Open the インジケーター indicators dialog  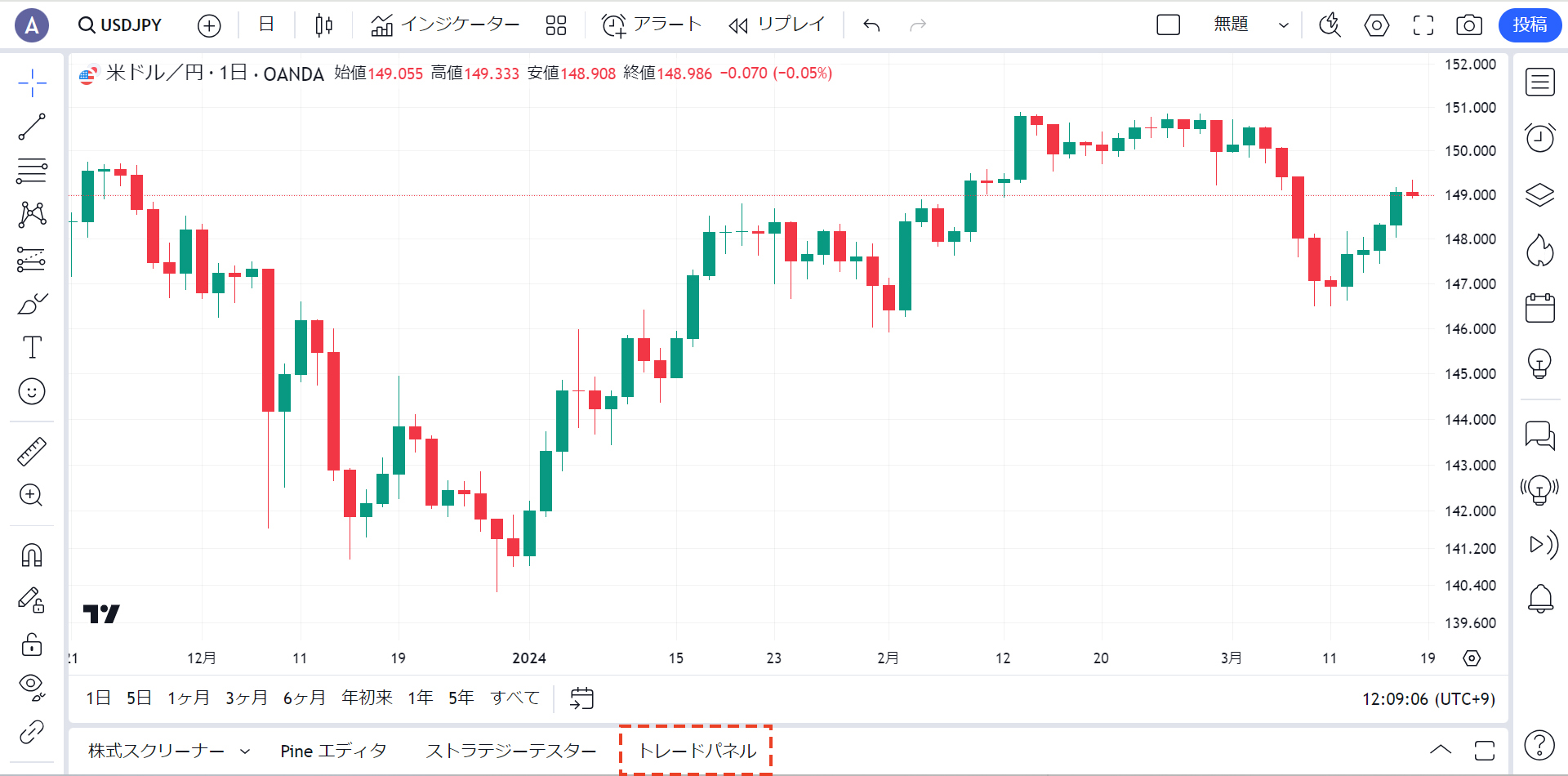(x=445, y=25)
